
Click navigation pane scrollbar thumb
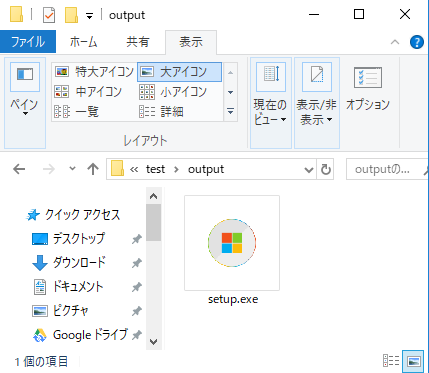click(153, 223)
